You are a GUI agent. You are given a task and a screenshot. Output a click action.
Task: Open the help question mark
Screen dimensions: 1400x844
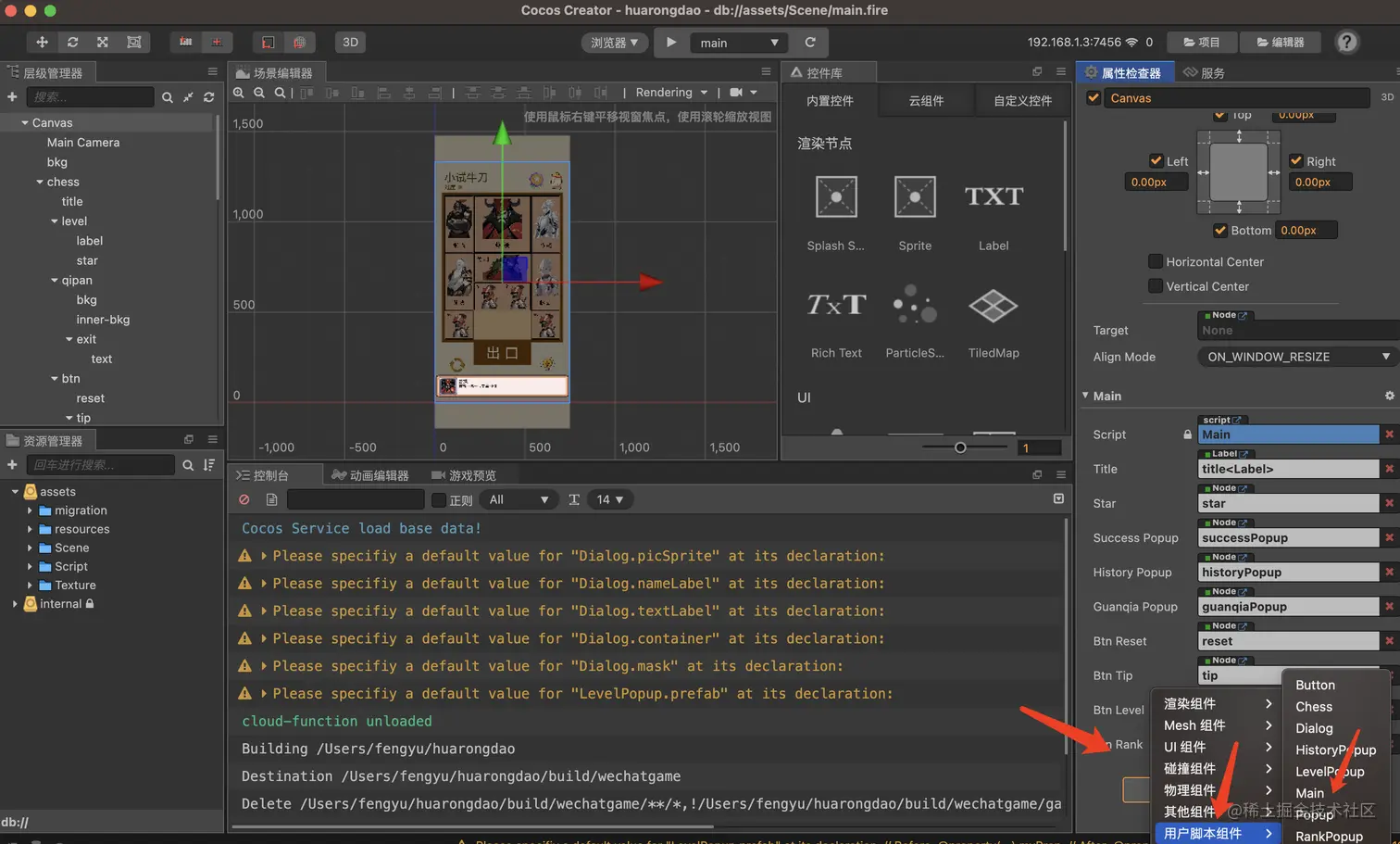1347,42
